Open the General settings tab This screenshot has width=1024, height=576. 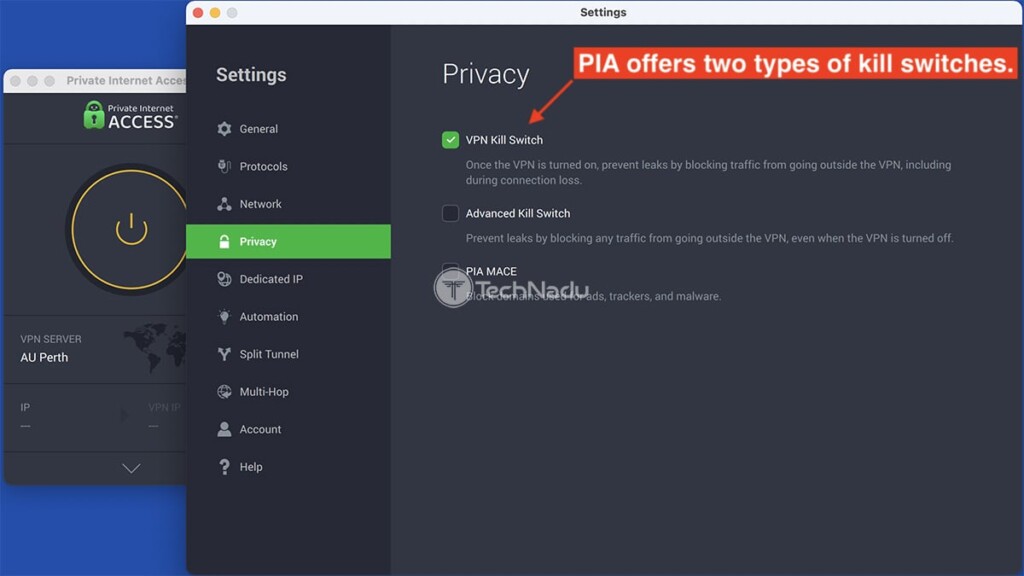click(x=289, y=129)
